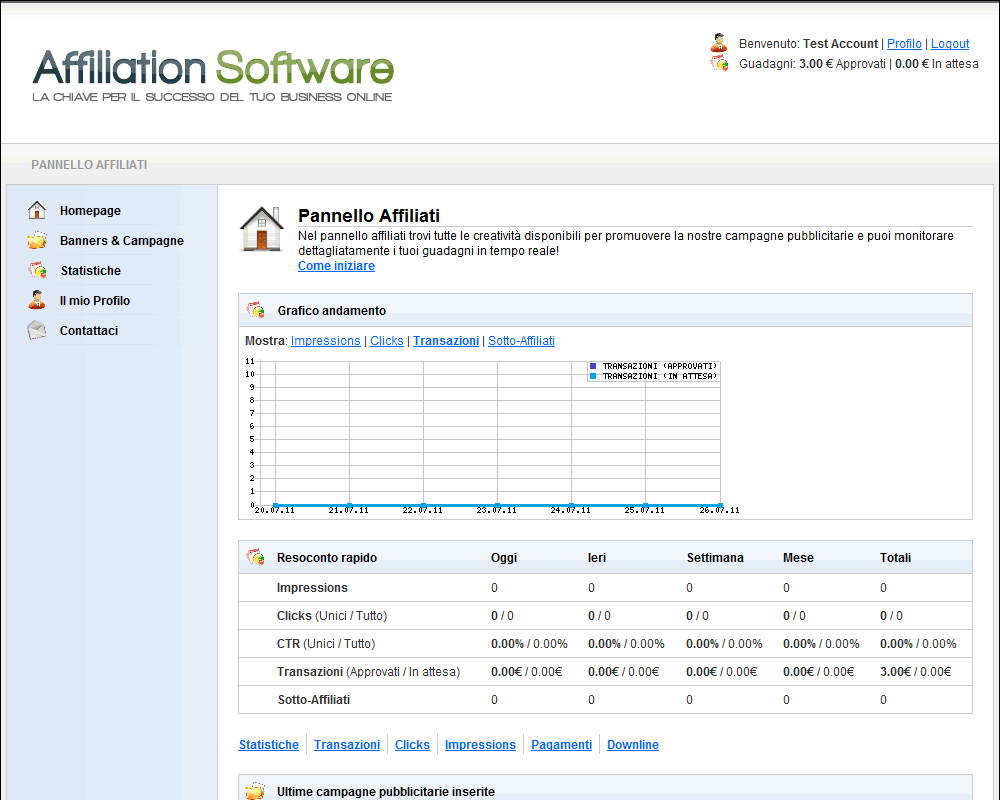Screen dimensions: 1000x800
Task: Open the Come iniziare link
Action: click(336, 266)
